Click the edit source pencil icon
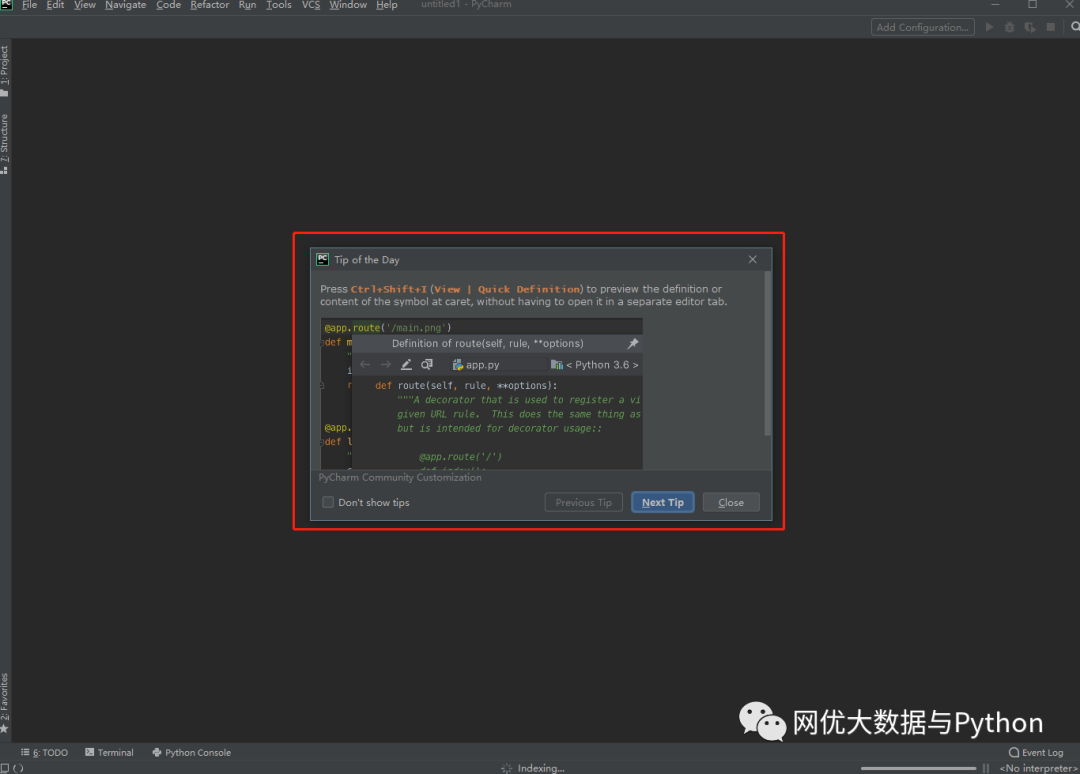The height and width of the screenshot is (774, 1080). point(406,364)
